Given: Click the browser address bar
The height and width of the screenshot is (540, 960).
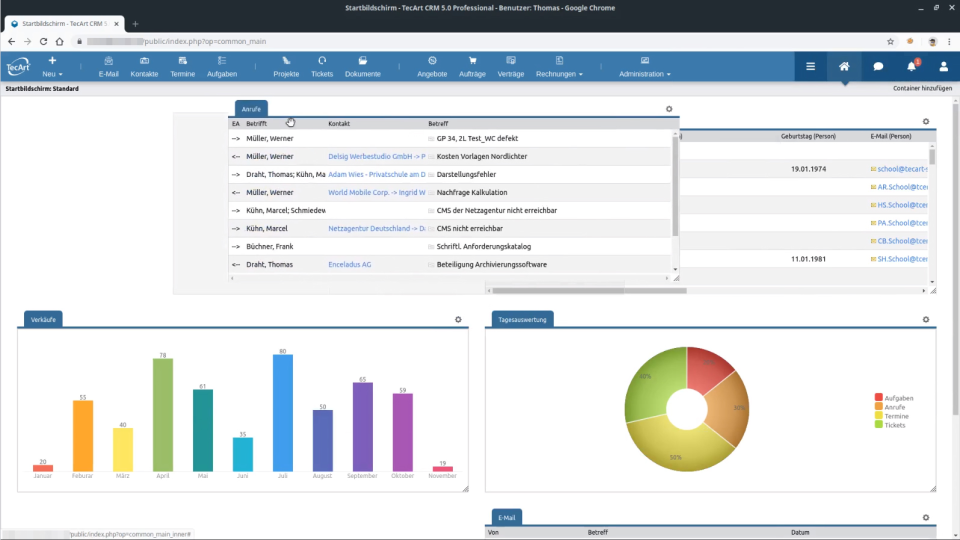Looking at the screenshot, I should 478,42.
